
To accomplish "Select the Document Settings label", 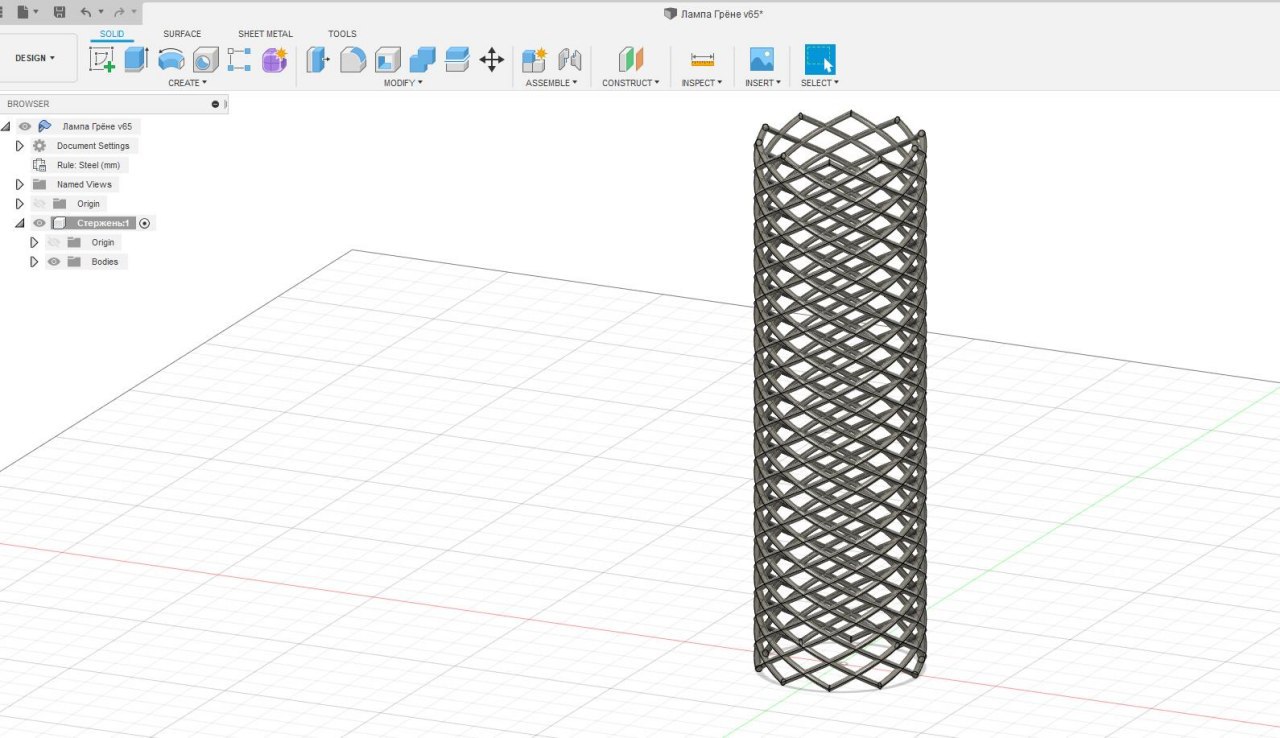I will pyautogui.click(x=93, y=146).
